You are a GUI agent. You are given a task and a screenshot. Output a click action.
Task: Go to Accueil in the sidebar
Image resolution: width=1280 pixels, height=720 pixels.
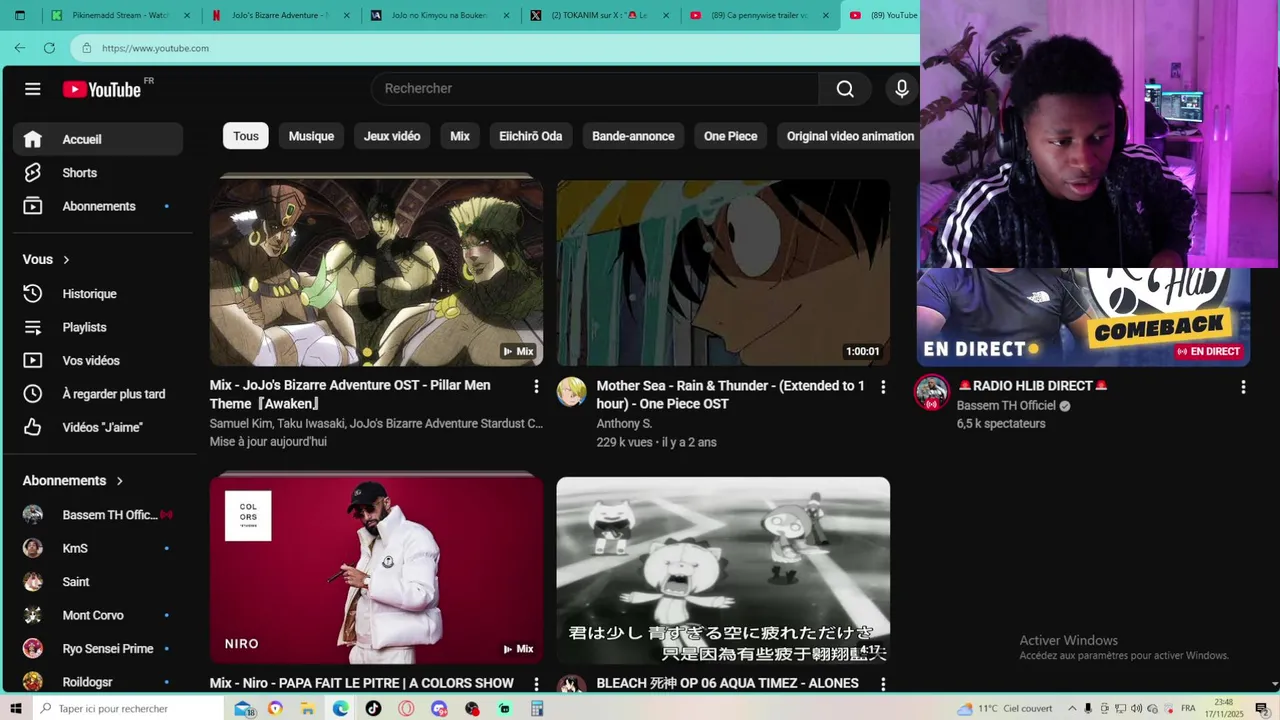click(98, 139)
